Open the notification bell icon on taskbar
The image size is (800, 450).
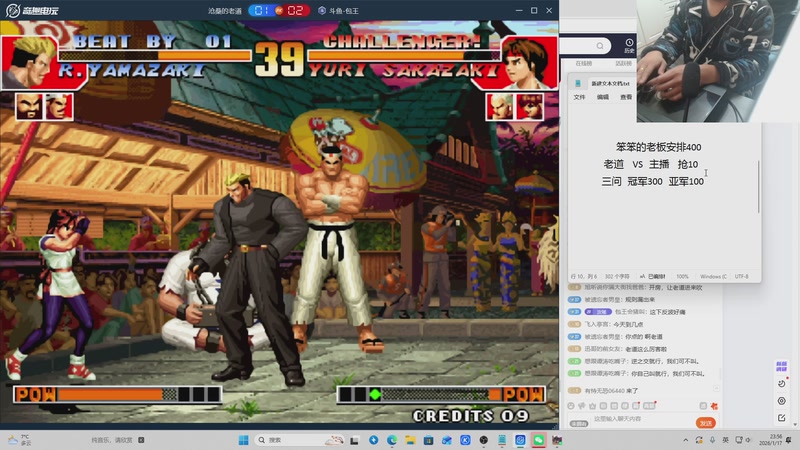[x=789, y=440]
